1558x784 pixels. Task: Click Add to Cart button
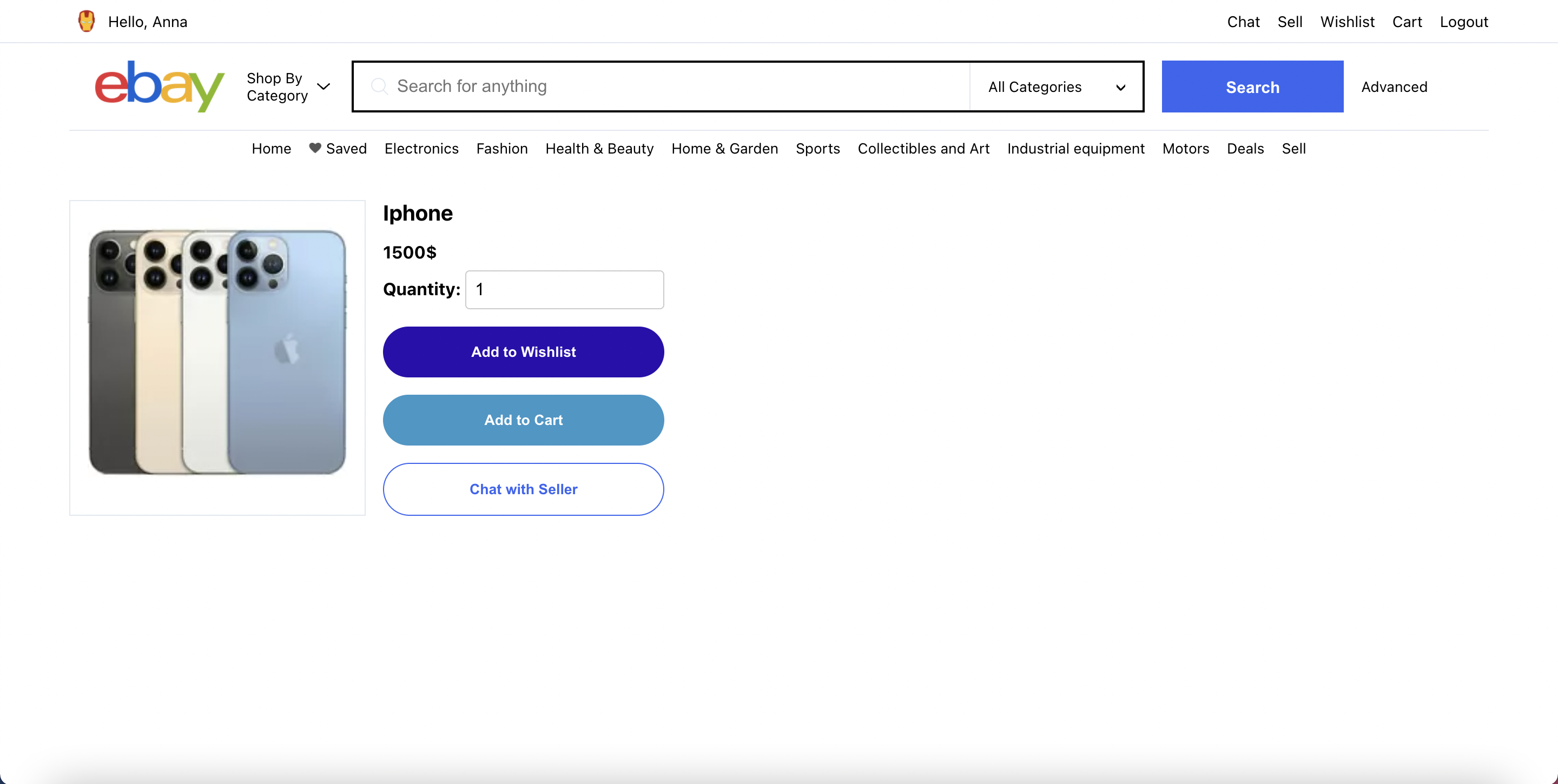(x=523, y=420)
